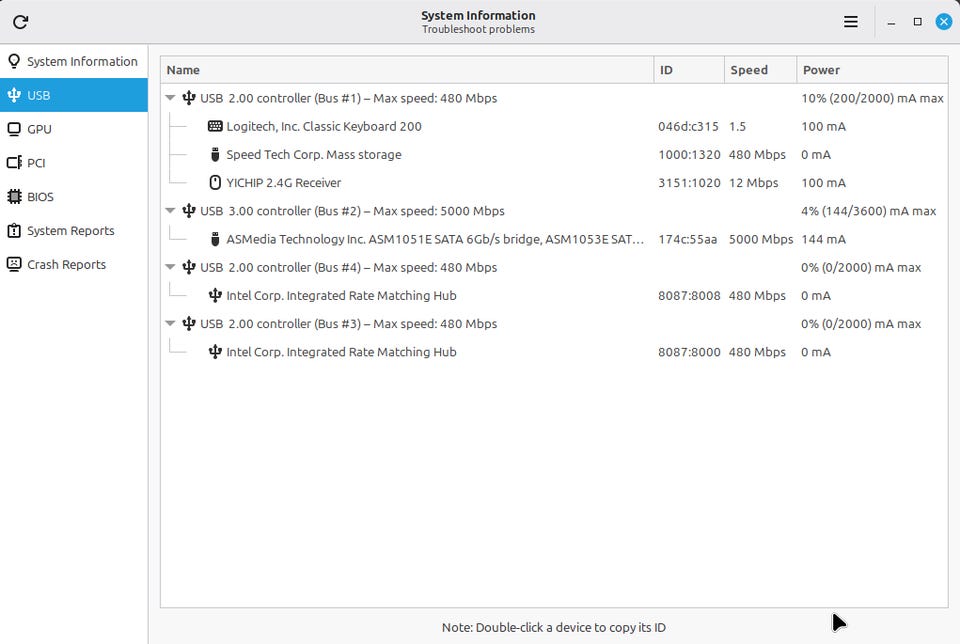
Task: Click the mouse icon beside YICHIP 2.4G Receiver
Action: coord(215,183)
